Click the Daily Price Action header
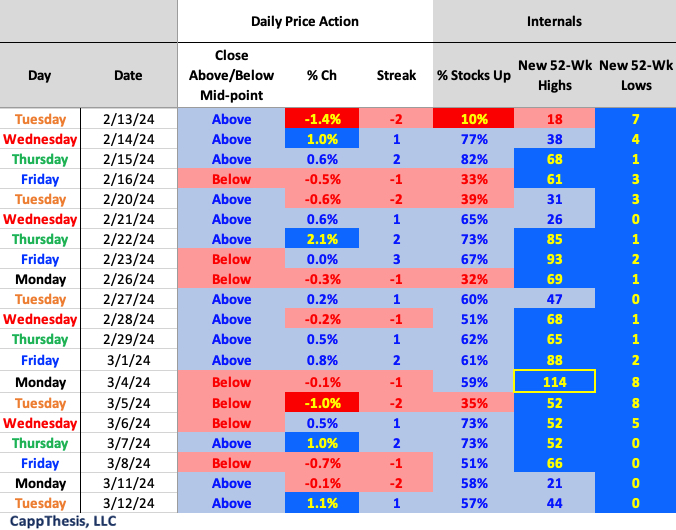 (305, 21)
